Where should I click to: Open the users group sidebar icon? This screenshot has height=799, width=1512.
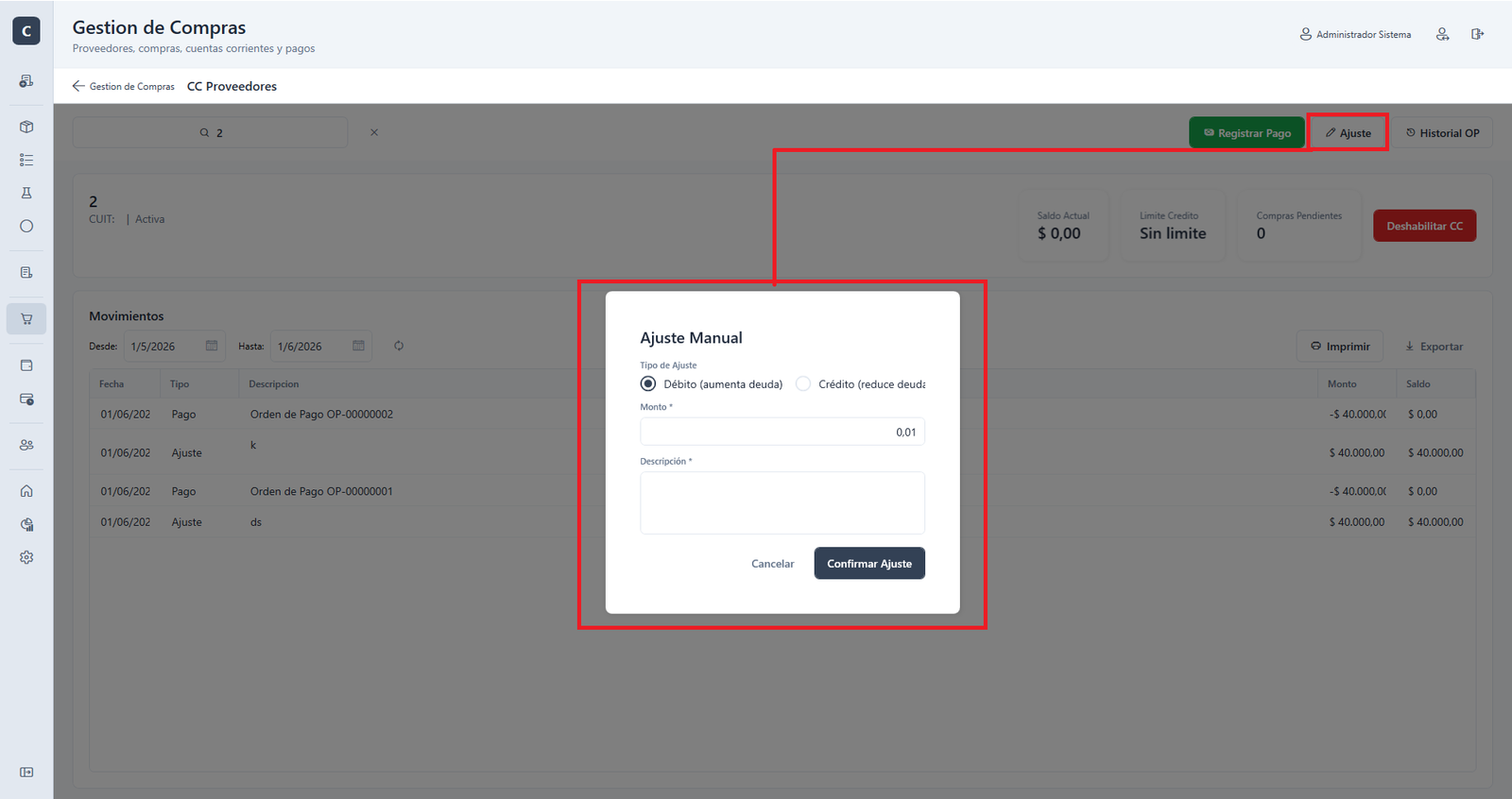click(26, 445)
